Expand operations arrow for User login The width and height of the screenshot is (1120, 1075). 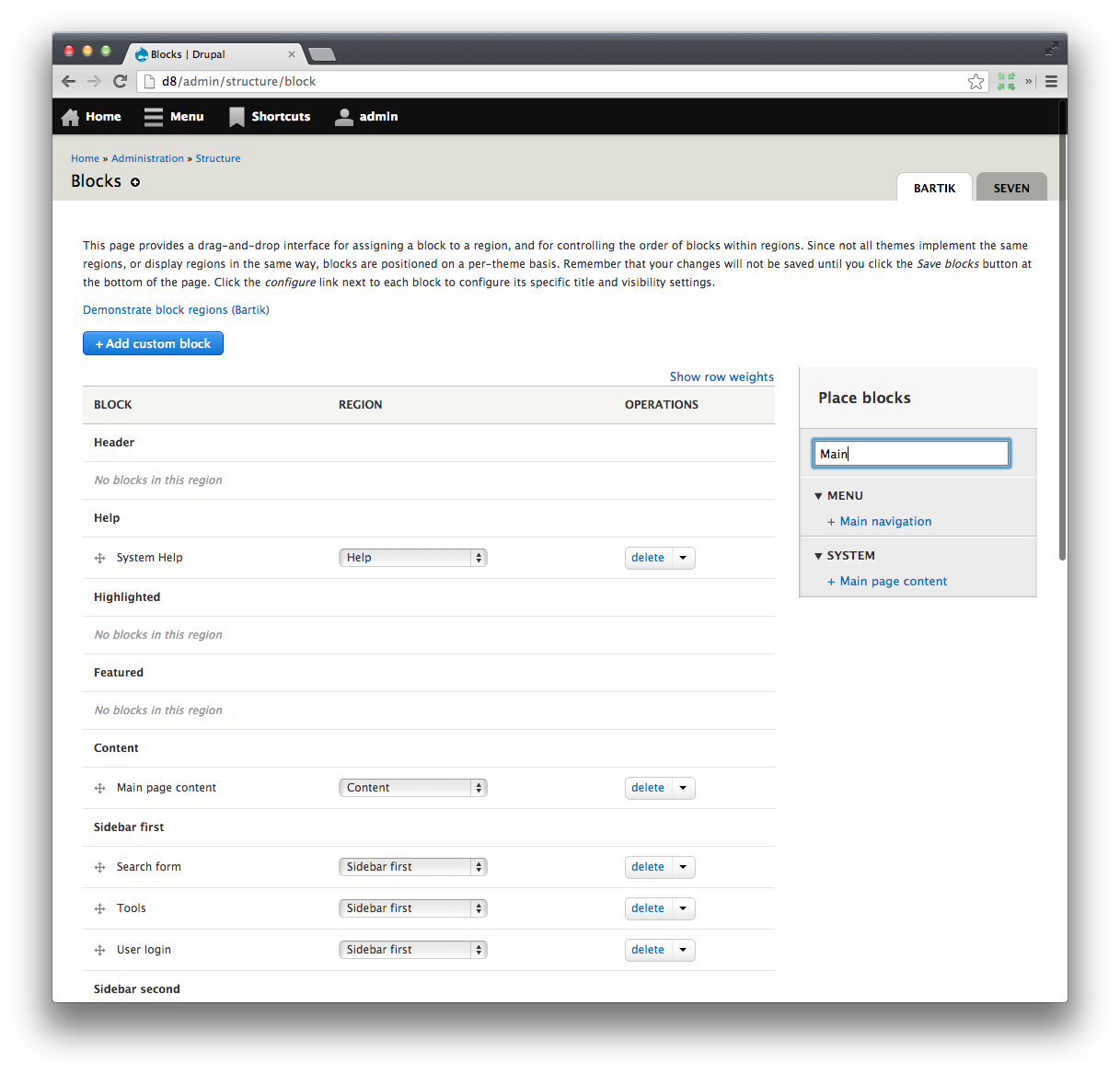pyautogui.click(x=683, y=950)
